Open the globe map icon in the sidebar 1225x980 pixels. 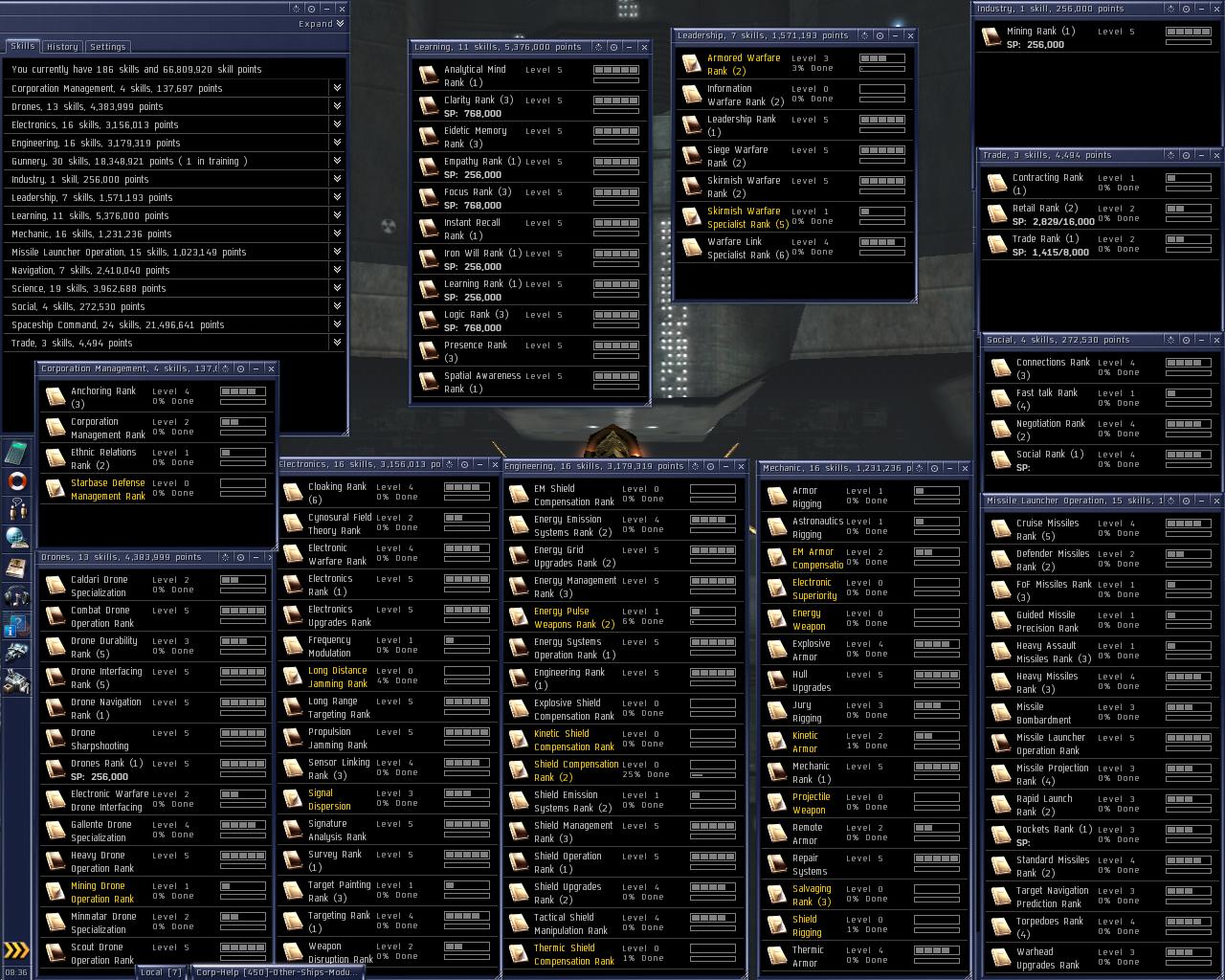(16, 538)
